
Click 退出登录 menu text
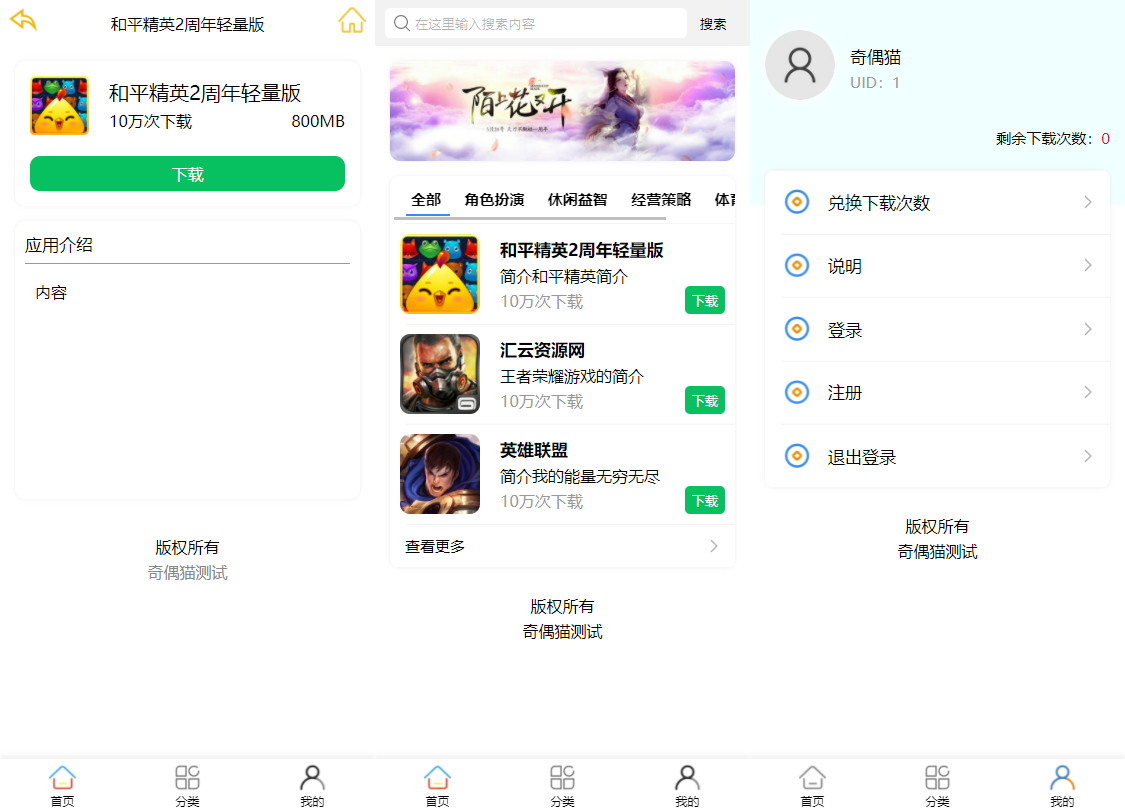point(862,457)
